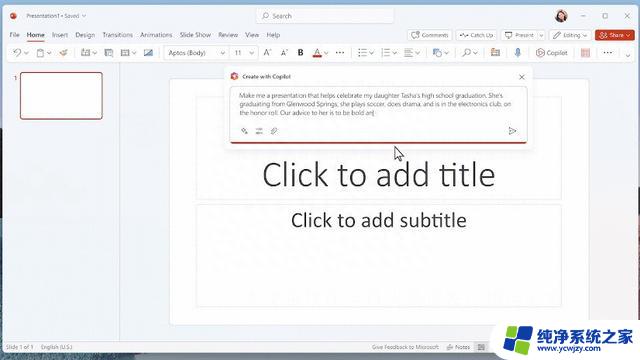The height and width of the screenshot is (360, 640).
Task: Expand the Find dropdown arrow
Action: click(x=476, y=53)
